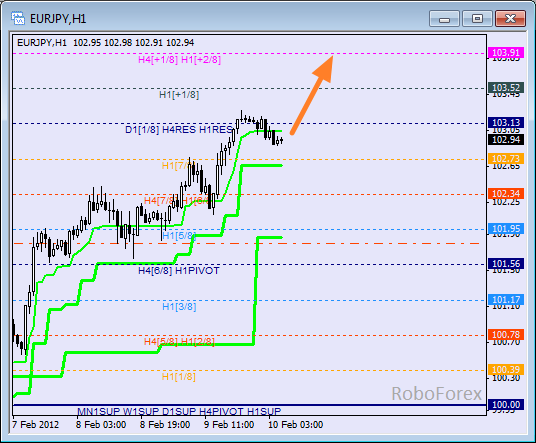Select the 103.52 price label
Image resolution: width=536 pixels, height=443 pixels.
506,88
